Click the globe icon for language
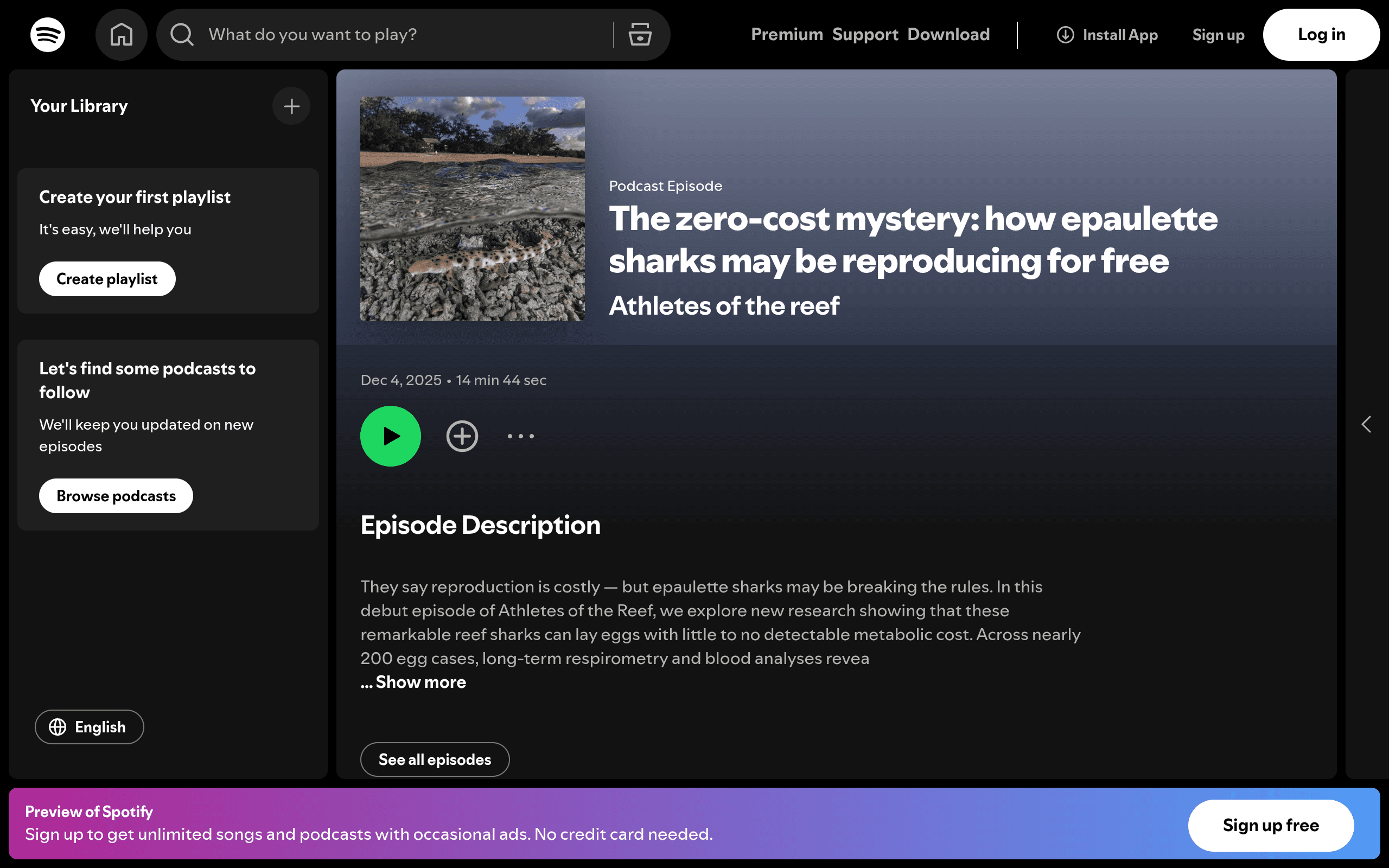The width and height of the screenshot is (1389, 868). [x=58, y=727]
